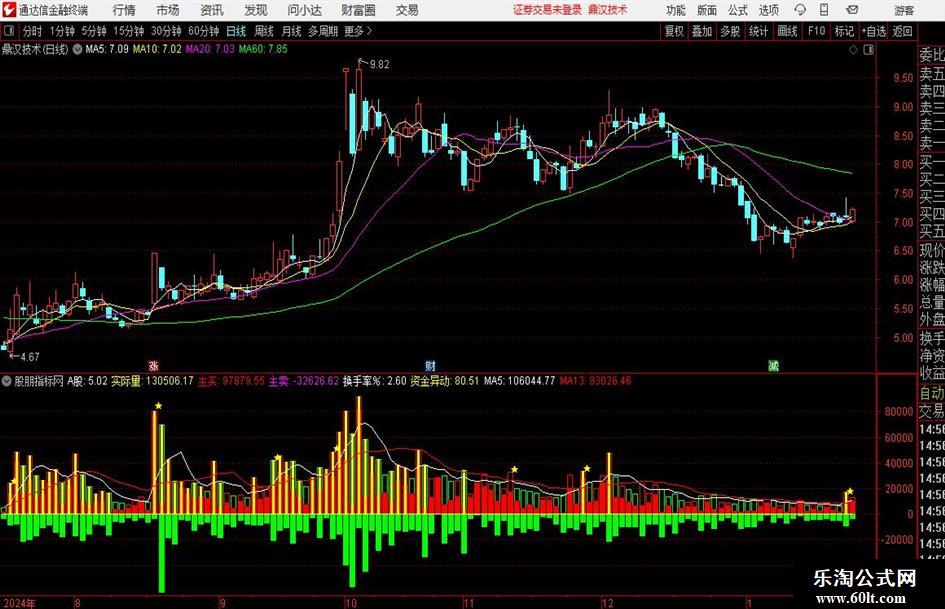Viewport: 945px width, 609px height.
Task: Open the 公式 menu
Action: (x=737, y=10)
